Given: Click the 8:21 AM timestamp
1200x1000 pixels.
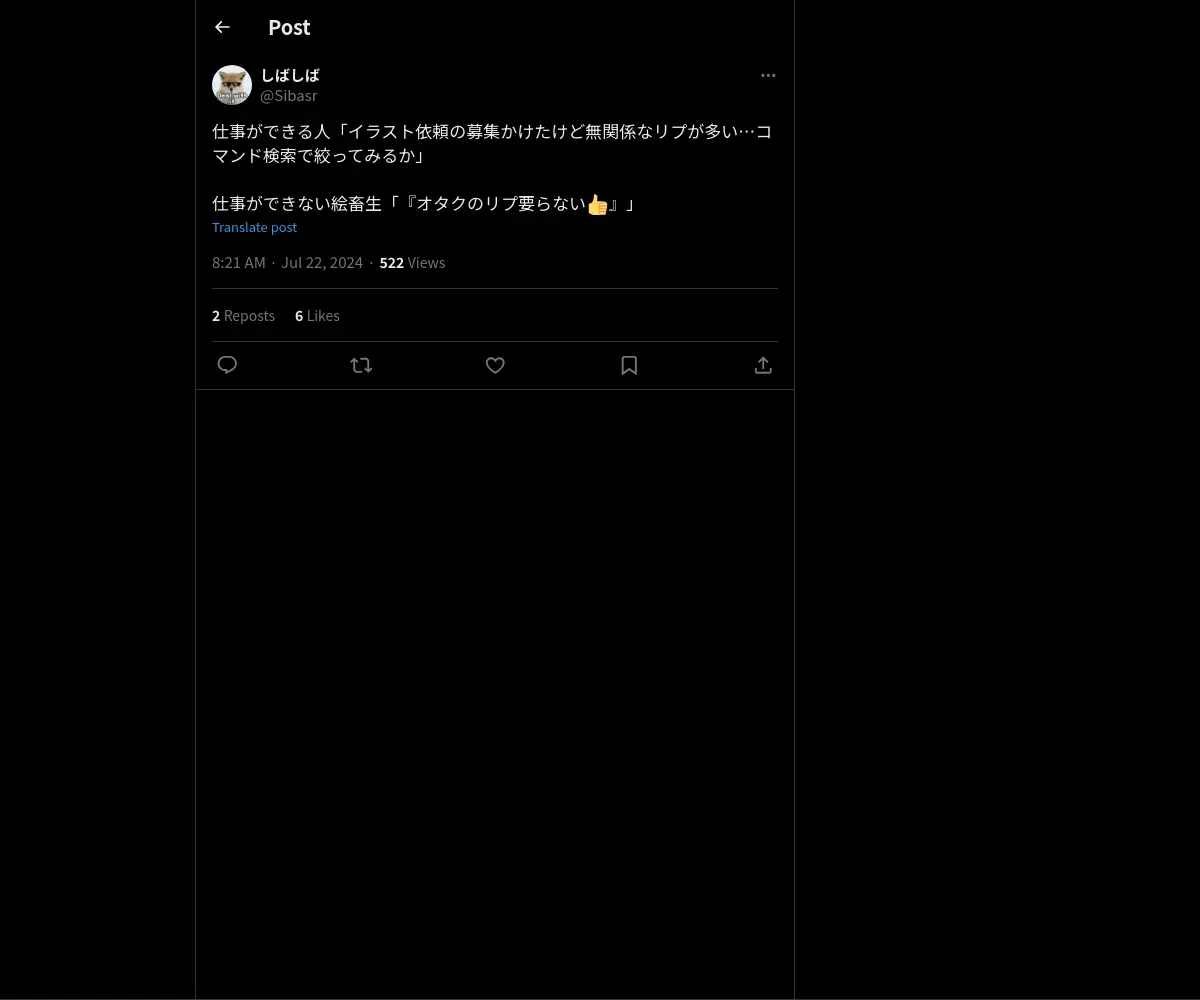Looking at the screenshot, I should pyautogui.click(x=239, y=263).
